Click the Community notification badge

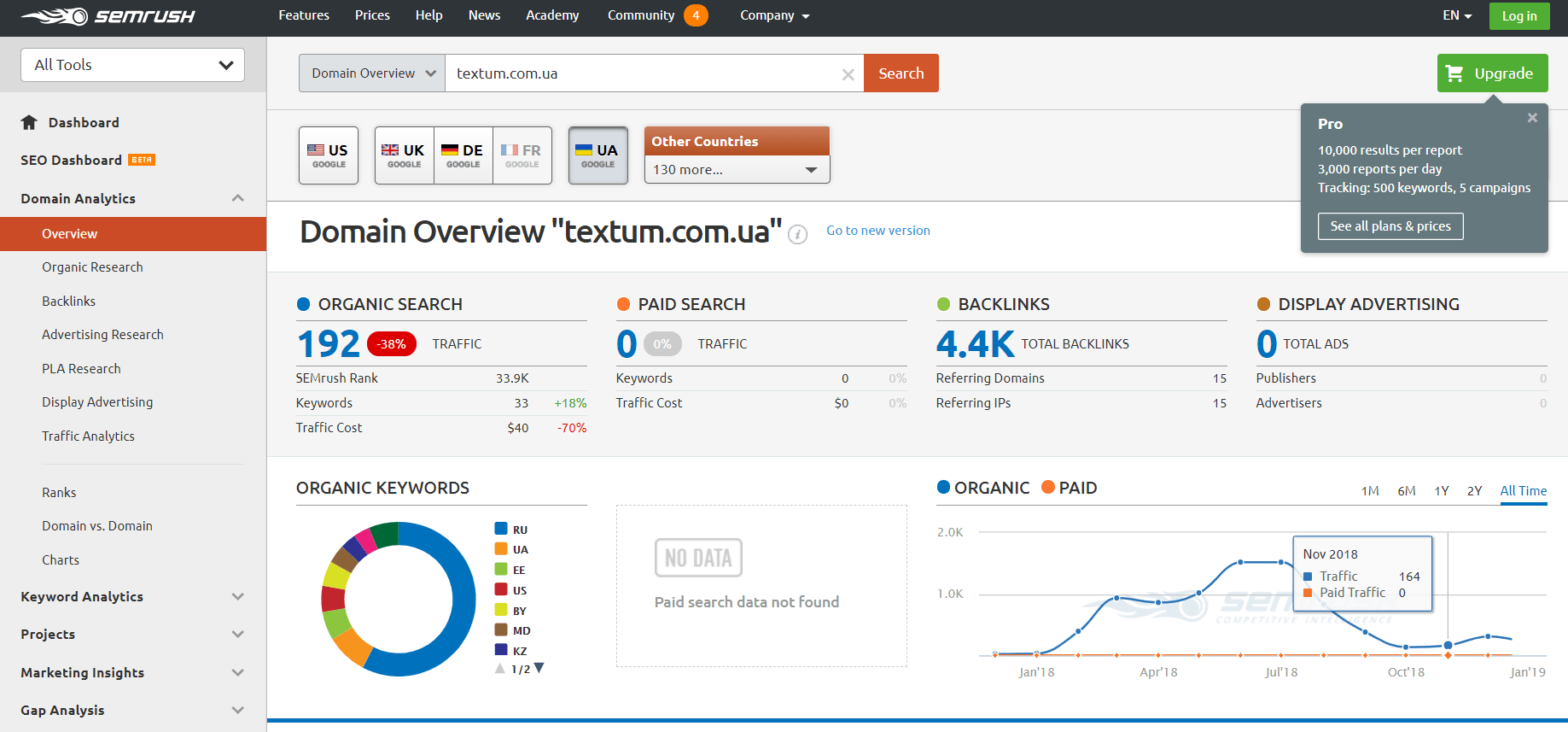[696, 15]
